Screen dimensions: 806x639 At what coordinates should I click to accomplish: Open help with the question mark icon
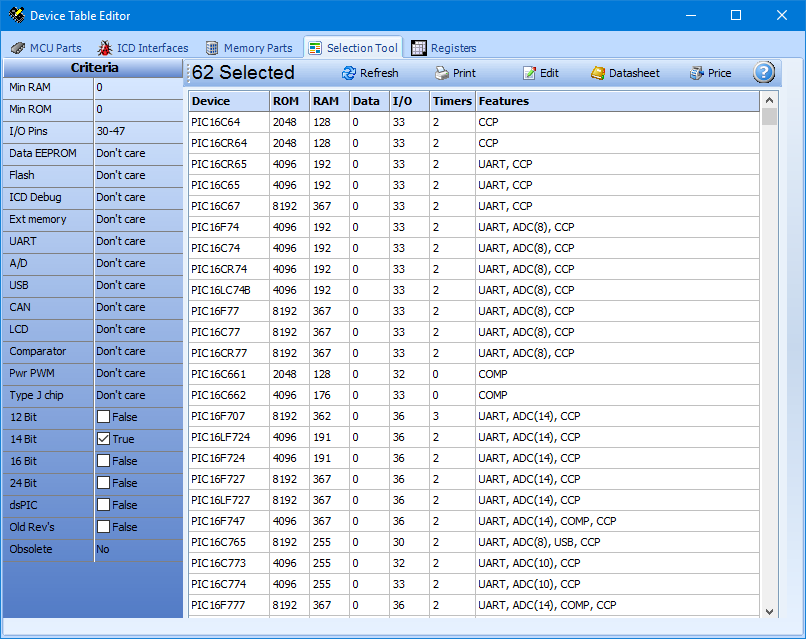coord(764,72)
